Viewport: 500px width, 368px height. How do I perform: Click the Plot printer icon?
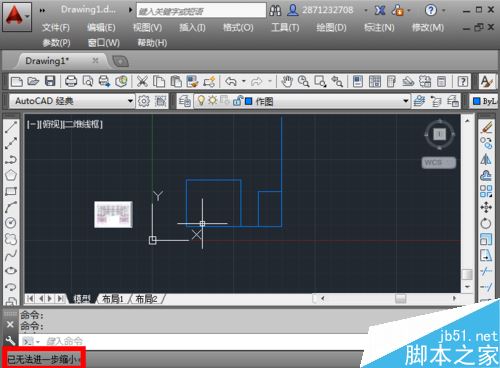coord(71,81)
